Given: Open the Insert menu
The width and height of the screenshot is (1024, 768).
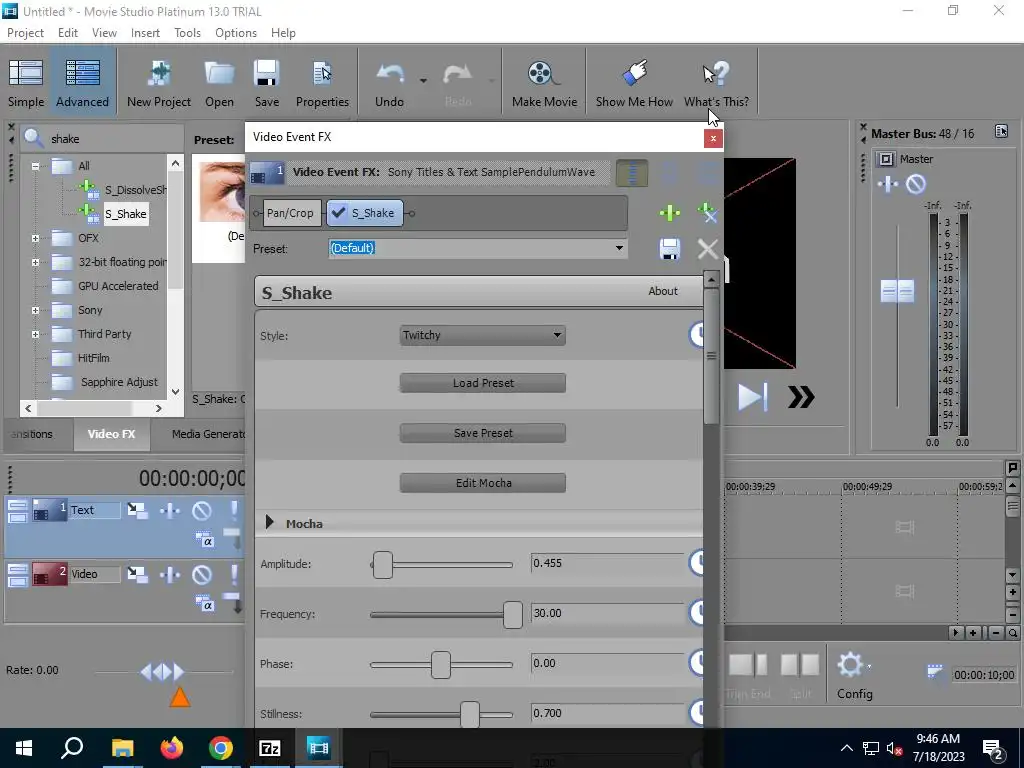Looking at the screenshot, I should tap(145, 33).
